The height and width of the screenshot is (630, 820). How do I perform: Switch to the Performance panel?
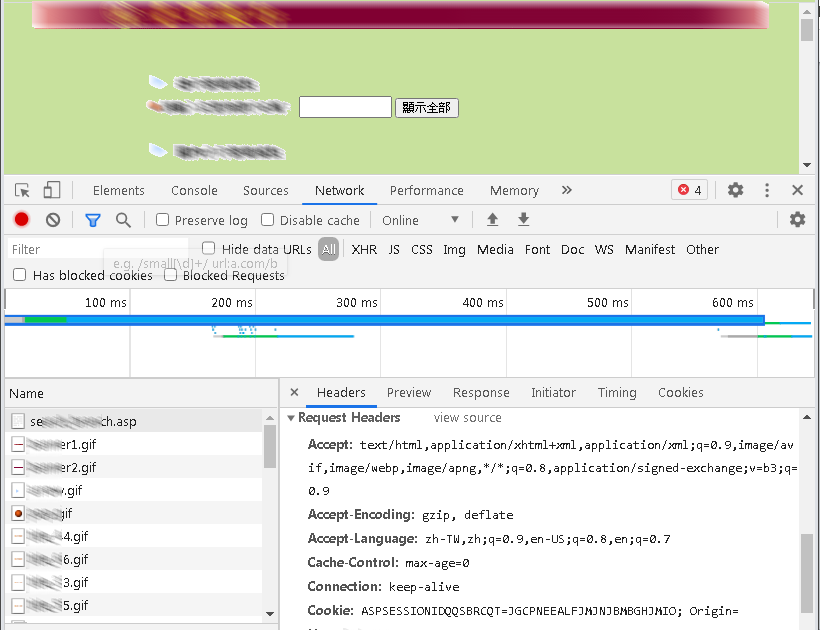click(x=427, y=190)
